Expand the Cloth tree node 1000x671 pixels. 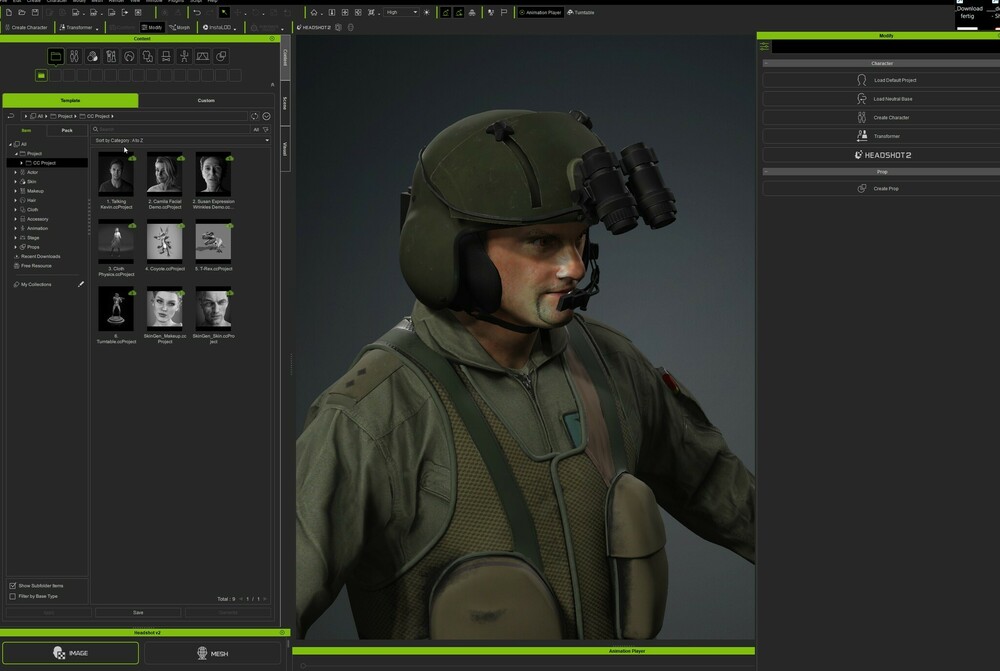click(15, 209)
